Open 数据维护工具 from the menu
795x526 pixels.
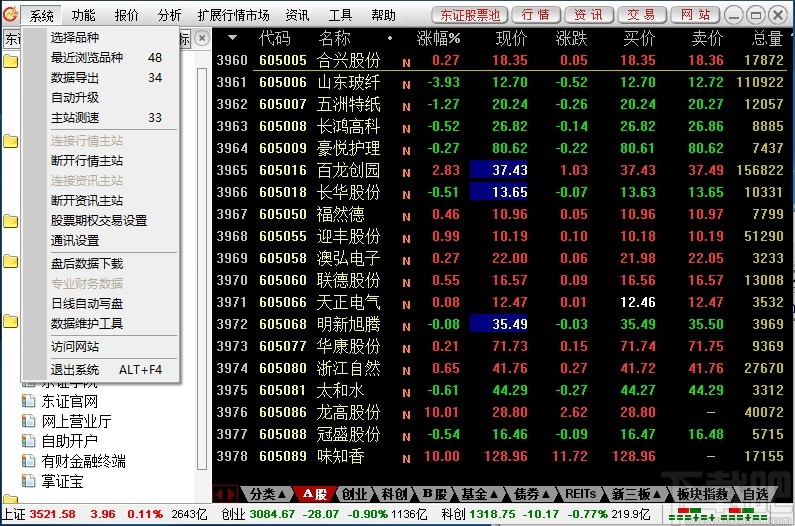tap(100, 323)
